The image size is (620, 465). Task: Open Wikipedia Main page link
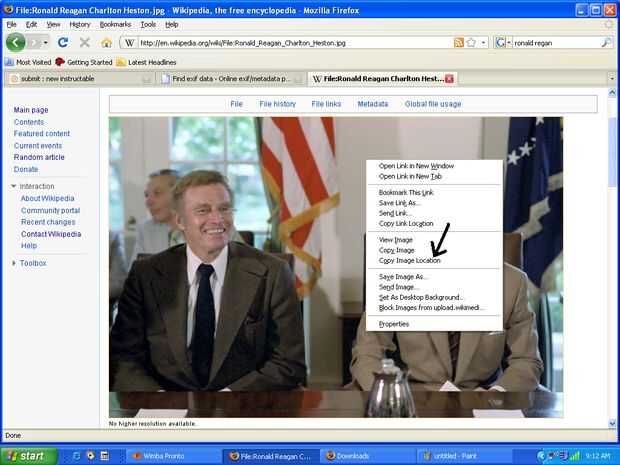pos(31,110)
